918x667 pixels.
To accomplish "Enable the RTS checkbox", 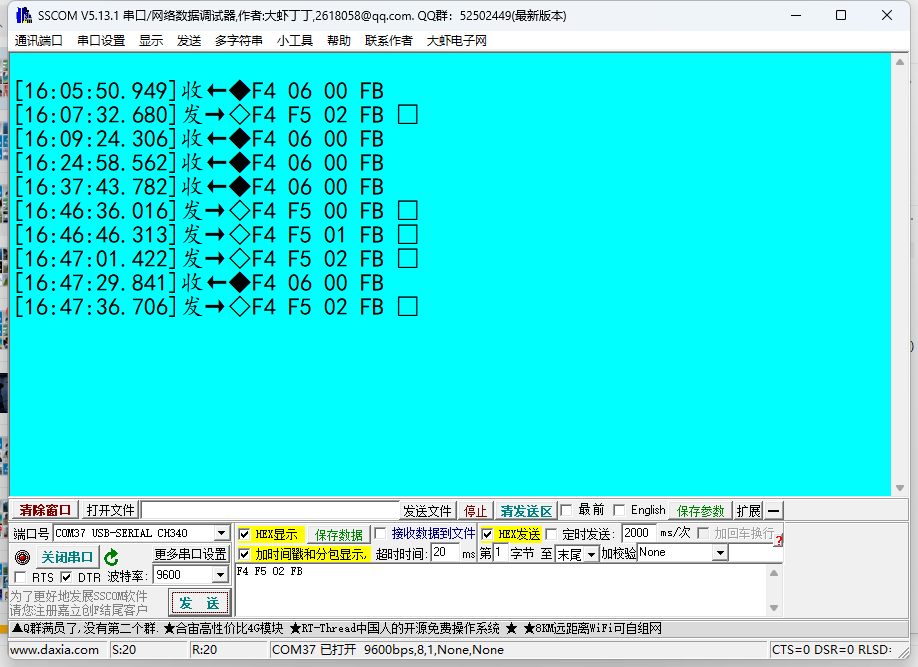I will 18,575.
